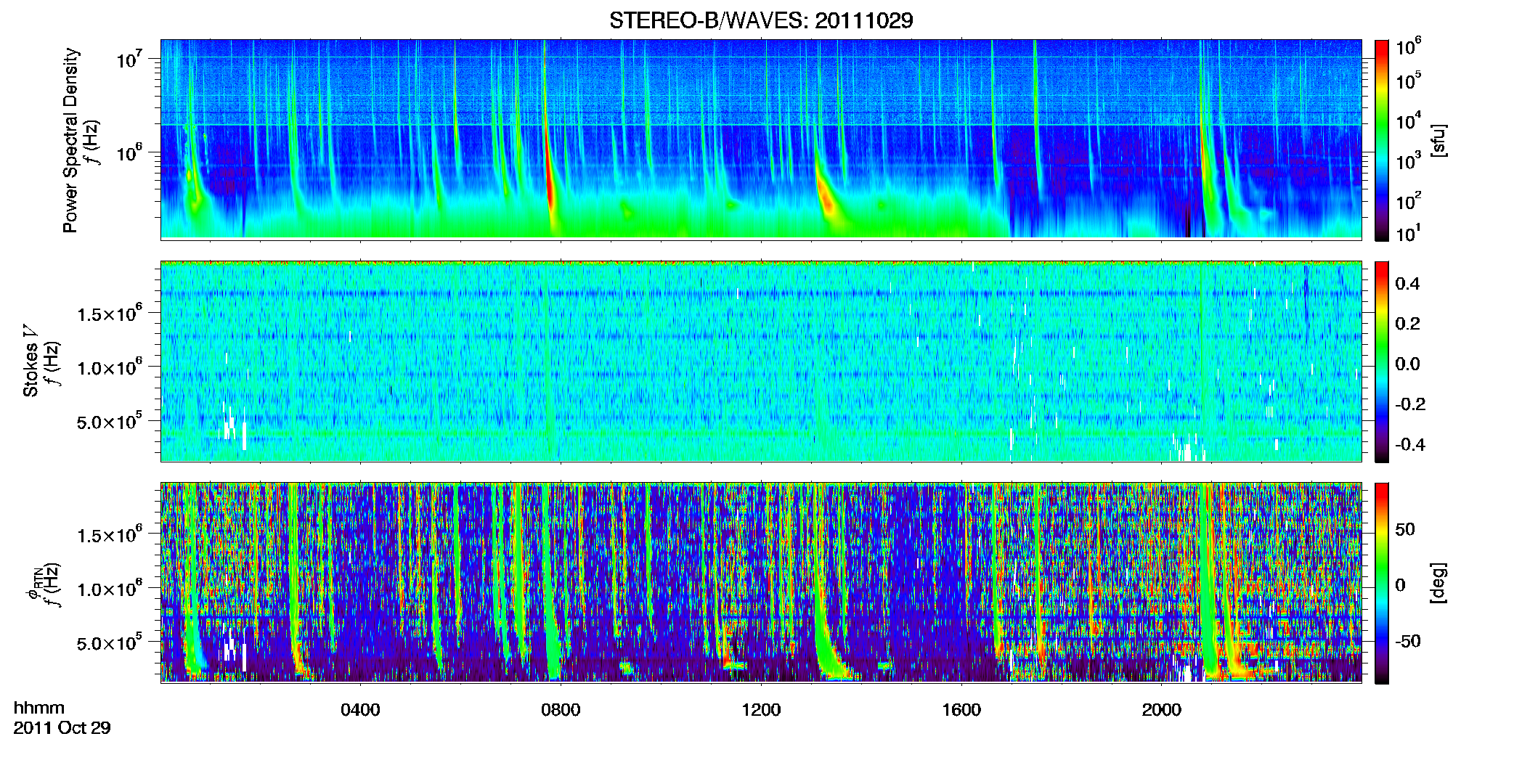Click the 2011 Oct 29 date label
The height and width of the screenshot is (784, 1522).
(62, 728)
